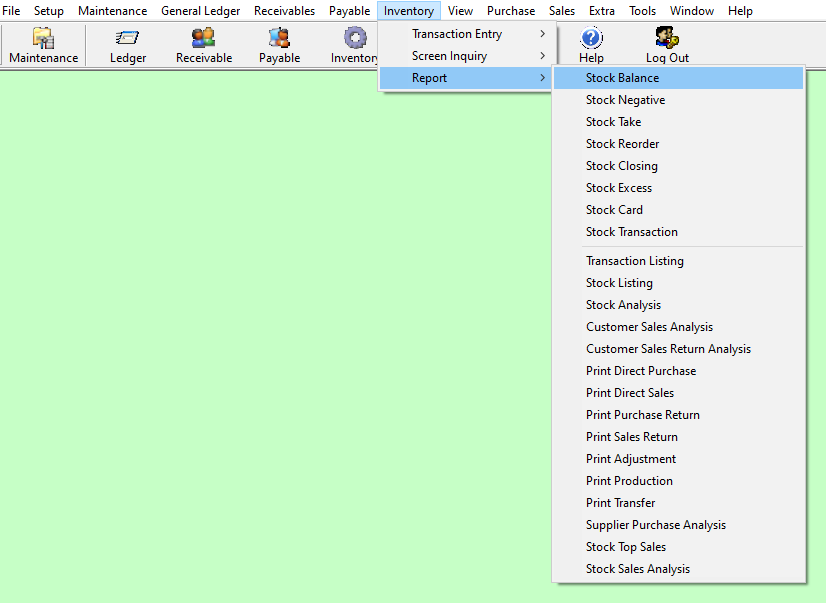The width and height of the screenshot is (826, 603).
Task: Open the Stock Analysis report
Action: tap(678, 305)
